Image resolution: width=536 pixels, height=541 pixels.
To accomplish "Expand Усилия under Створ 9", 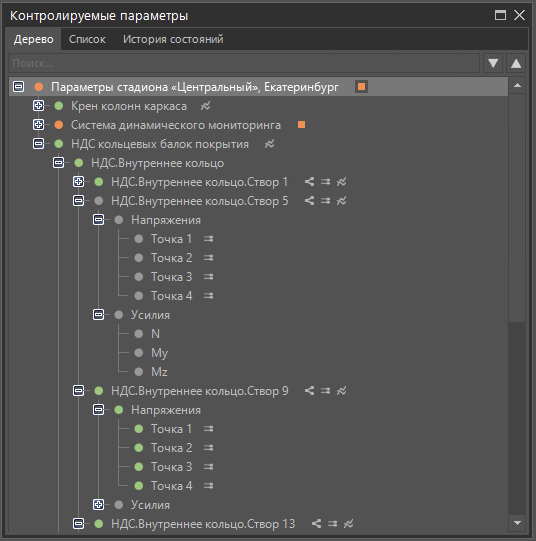I will 98,504.
